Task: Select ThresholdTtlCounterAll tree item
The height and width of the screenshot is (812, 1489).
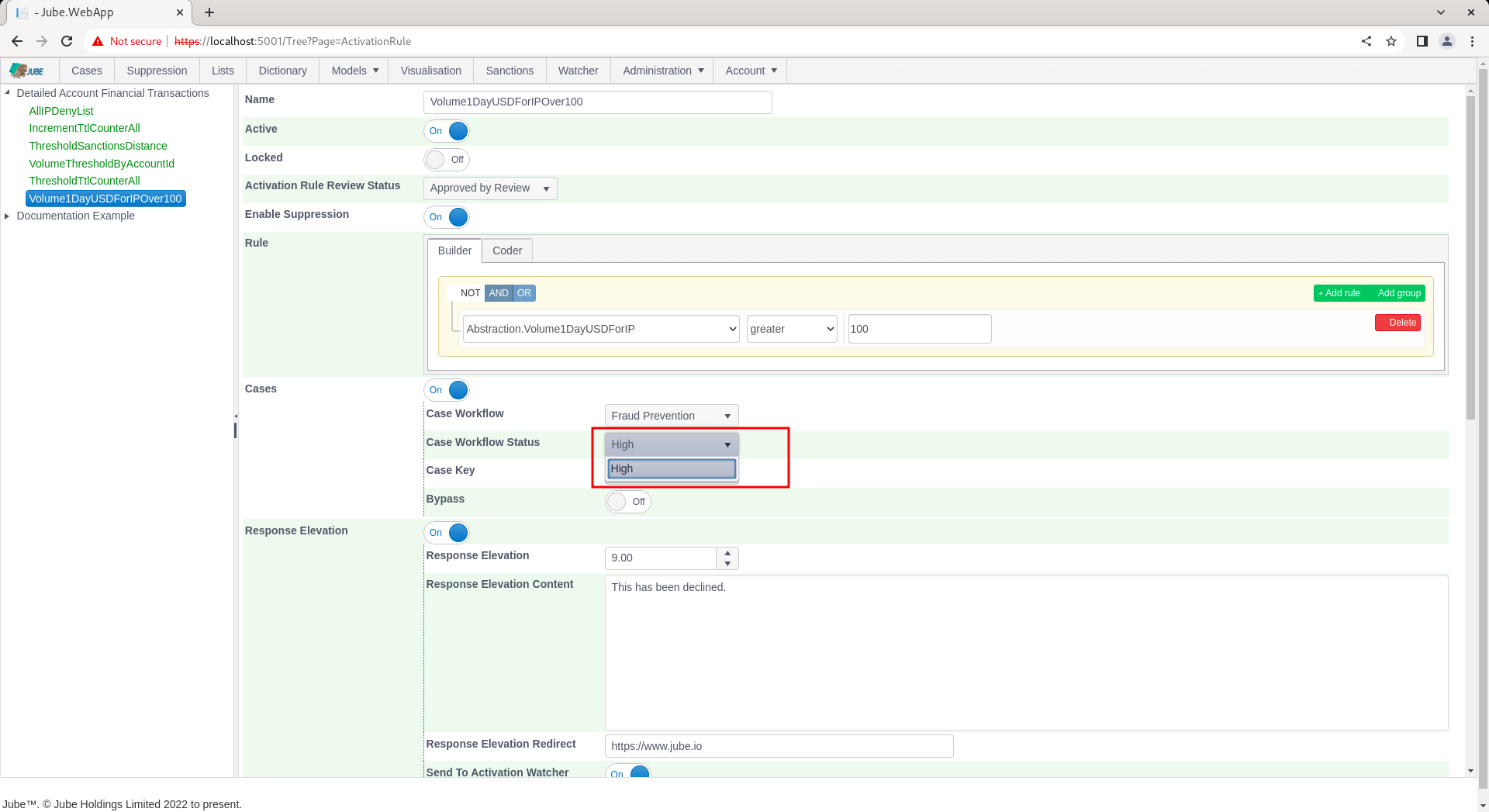Action: point(85,181)
